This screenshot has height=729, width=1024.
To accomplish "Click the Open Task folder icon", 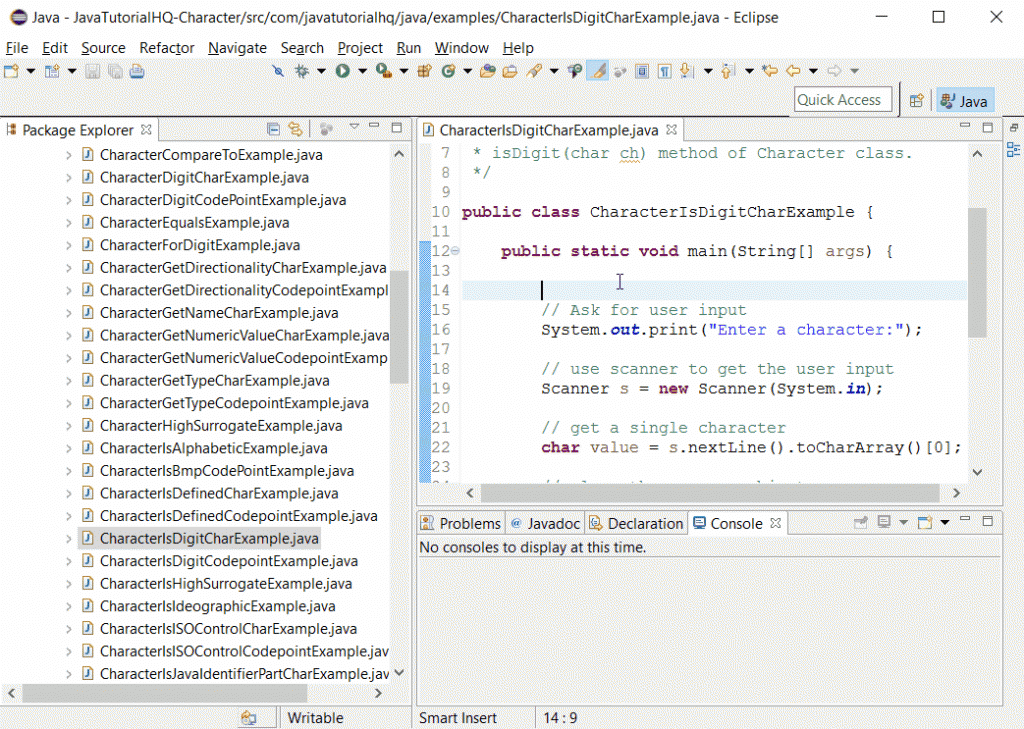I will (510, 71).
